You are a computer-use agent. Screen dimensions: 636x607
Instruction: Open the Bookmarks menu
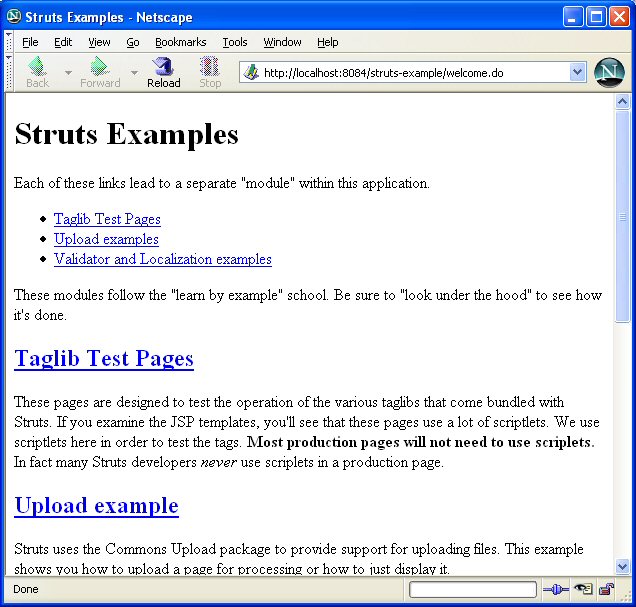coord(180,42)
